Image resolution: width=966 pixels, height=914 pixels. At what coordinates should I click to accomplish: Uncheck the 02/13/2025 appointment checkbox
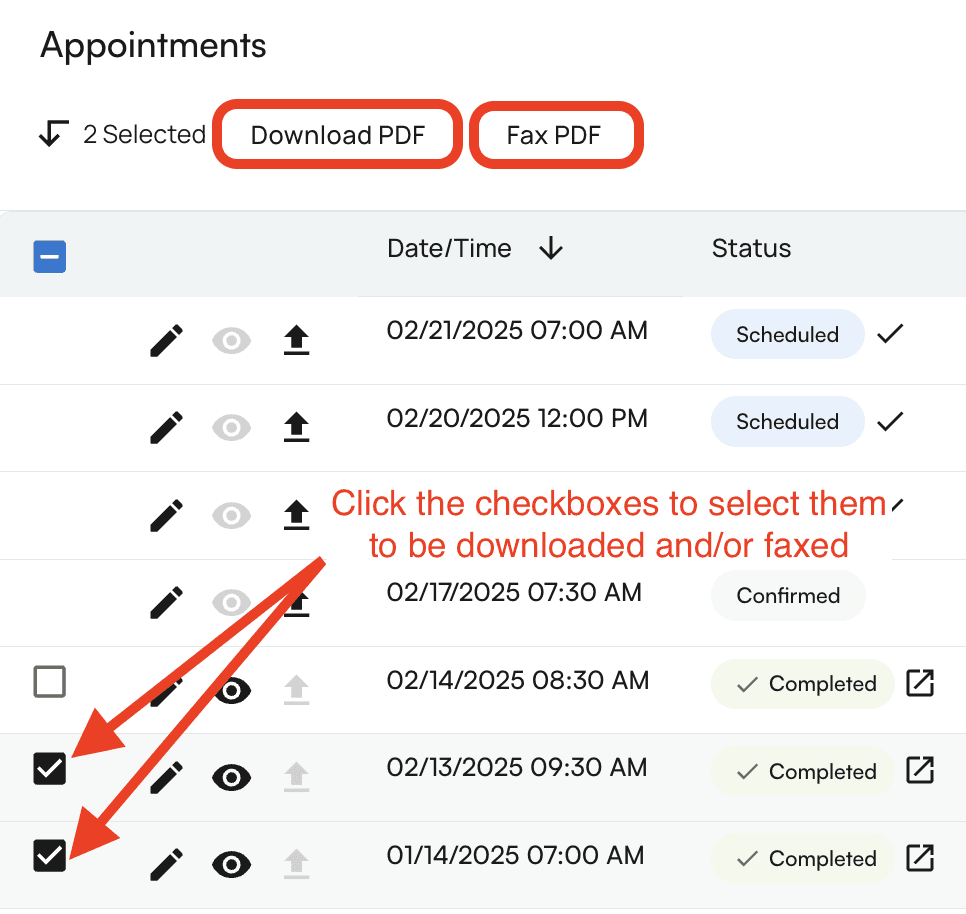coord(49,769)
